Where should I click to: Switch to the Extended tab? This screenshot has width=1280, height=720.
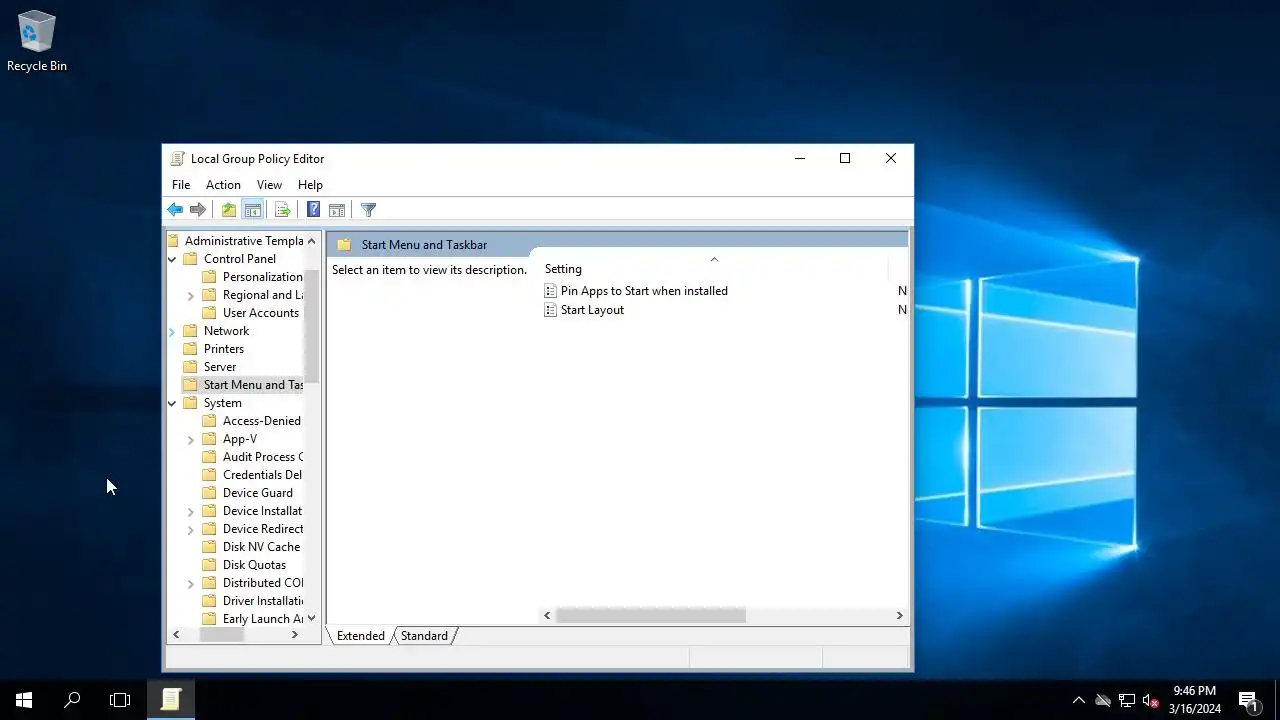(360, 636)
